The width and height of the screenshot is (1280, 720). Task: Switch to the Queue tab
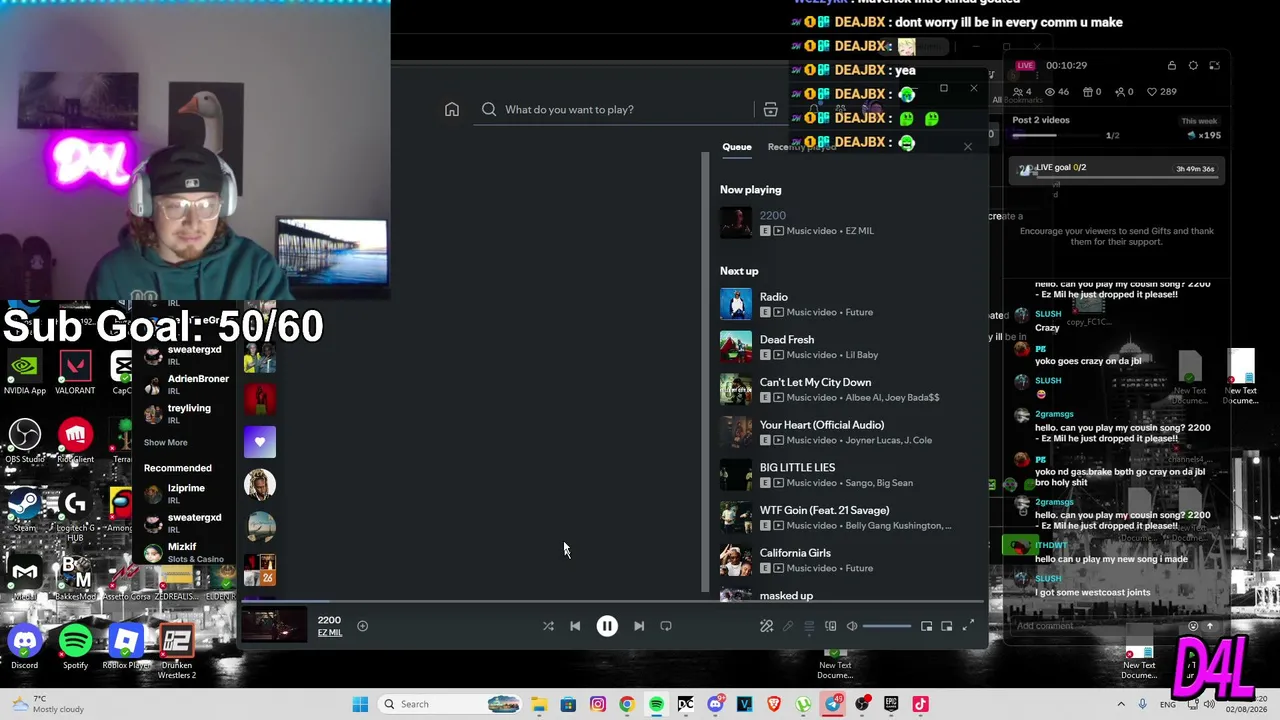coord(737,147)
